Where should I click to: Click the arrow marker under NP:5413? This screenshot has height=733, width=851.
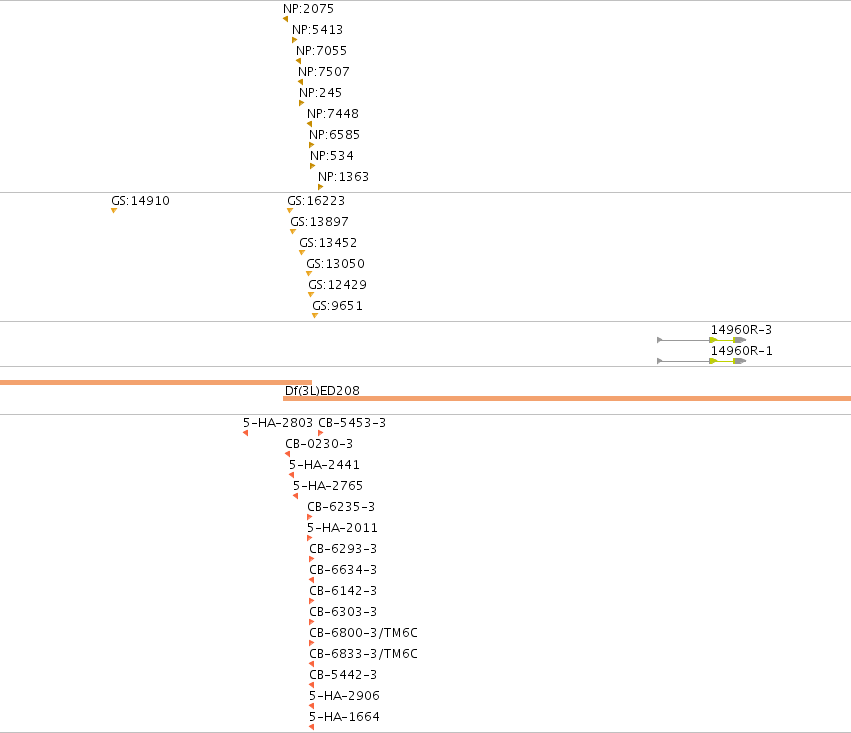(294, 40)
